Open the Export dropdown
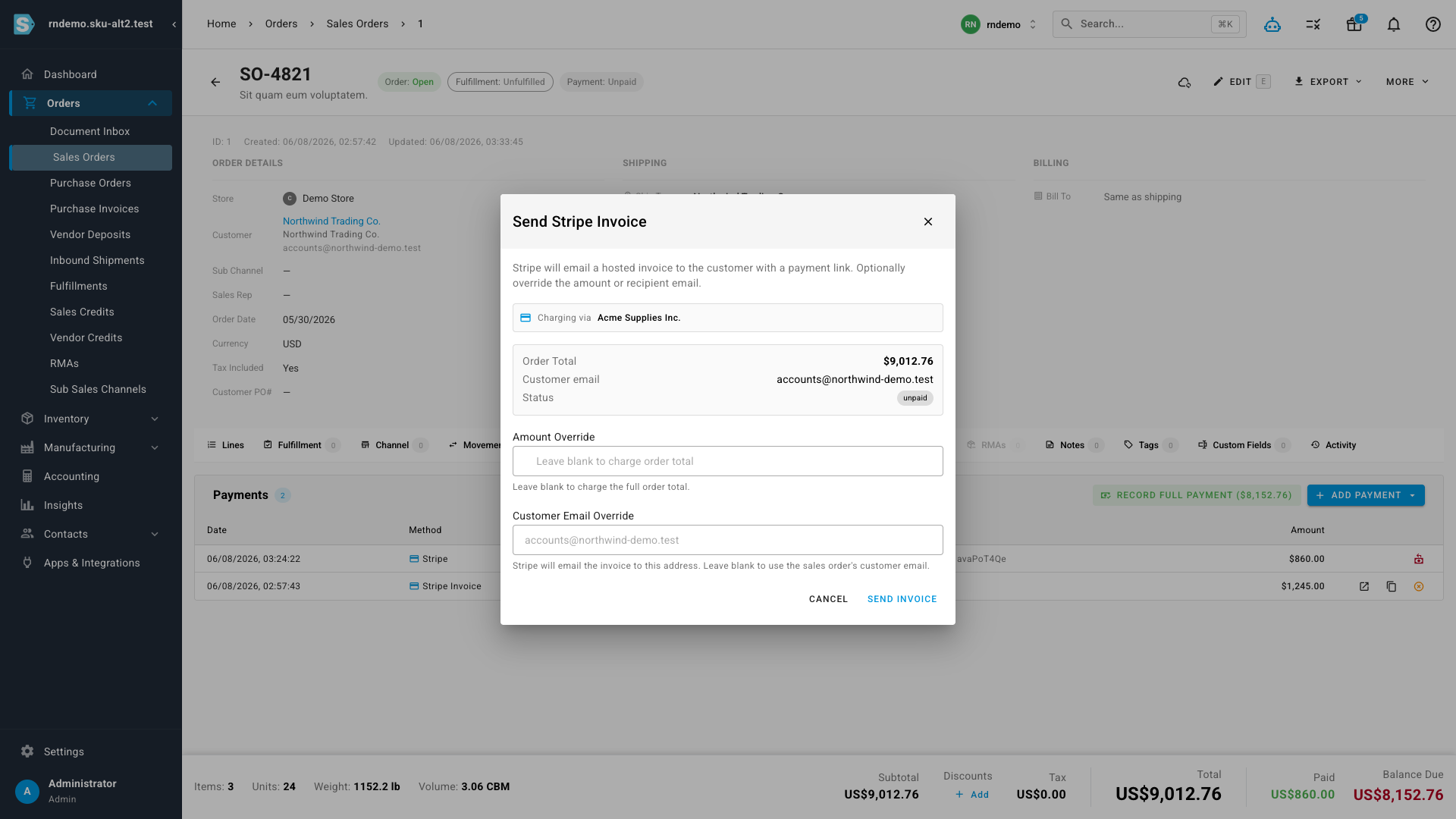Screen dimensions: 1456x819 pos(1328,82)
